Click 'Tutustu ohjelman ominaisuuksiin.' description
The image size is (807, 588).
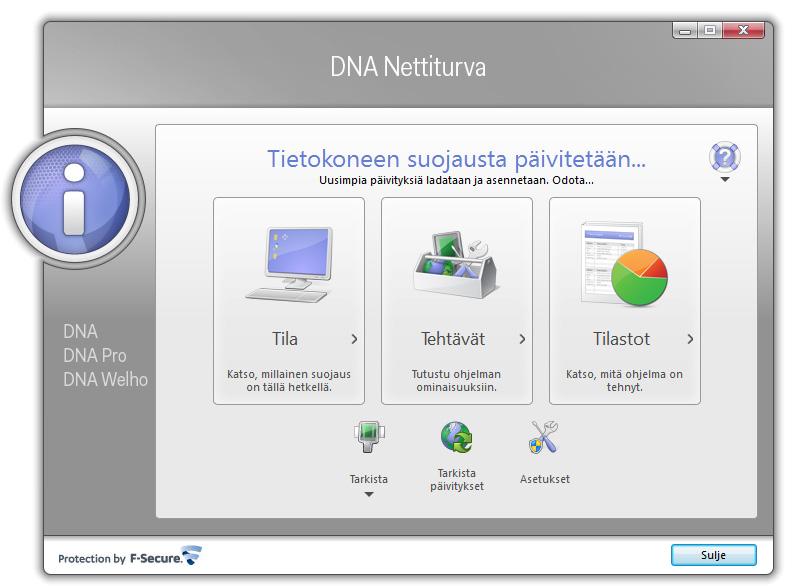[456, 381]
